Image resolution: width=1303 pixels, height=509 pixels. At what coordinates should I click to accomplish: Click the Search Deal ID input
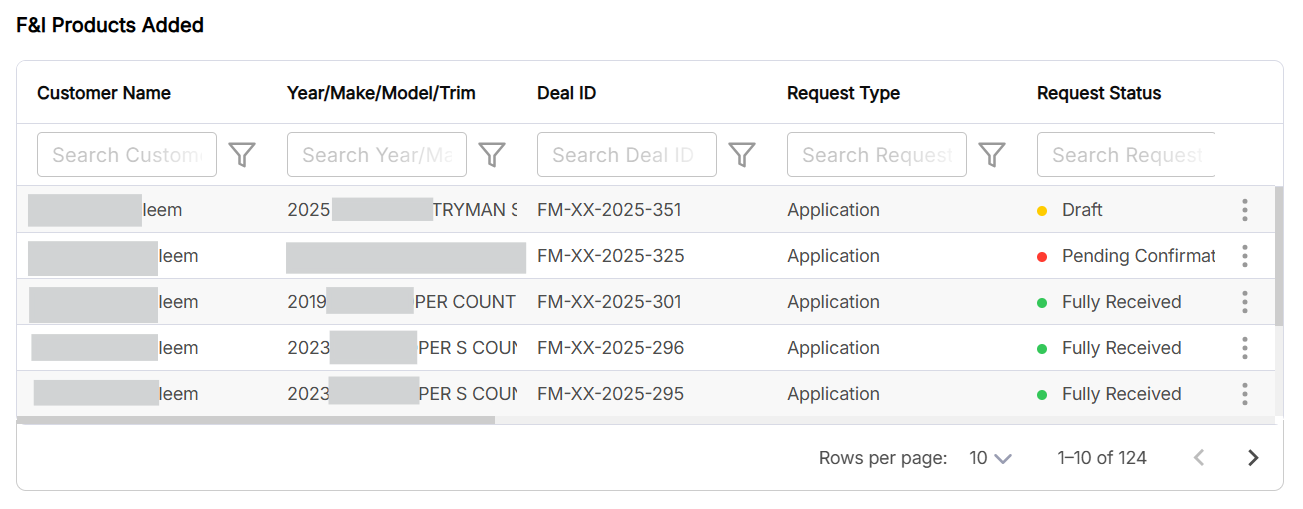click(x=626, y=155)
